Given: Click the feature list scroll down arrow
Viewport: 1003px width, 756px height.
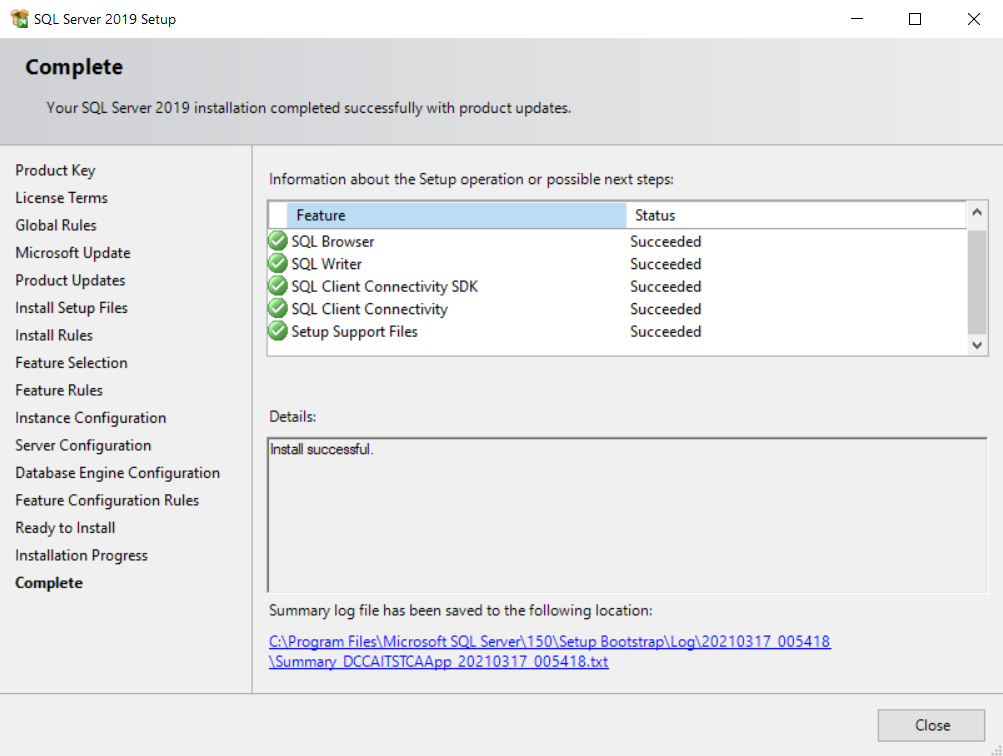Looking at the screenshot, I should tap(976, 345).
